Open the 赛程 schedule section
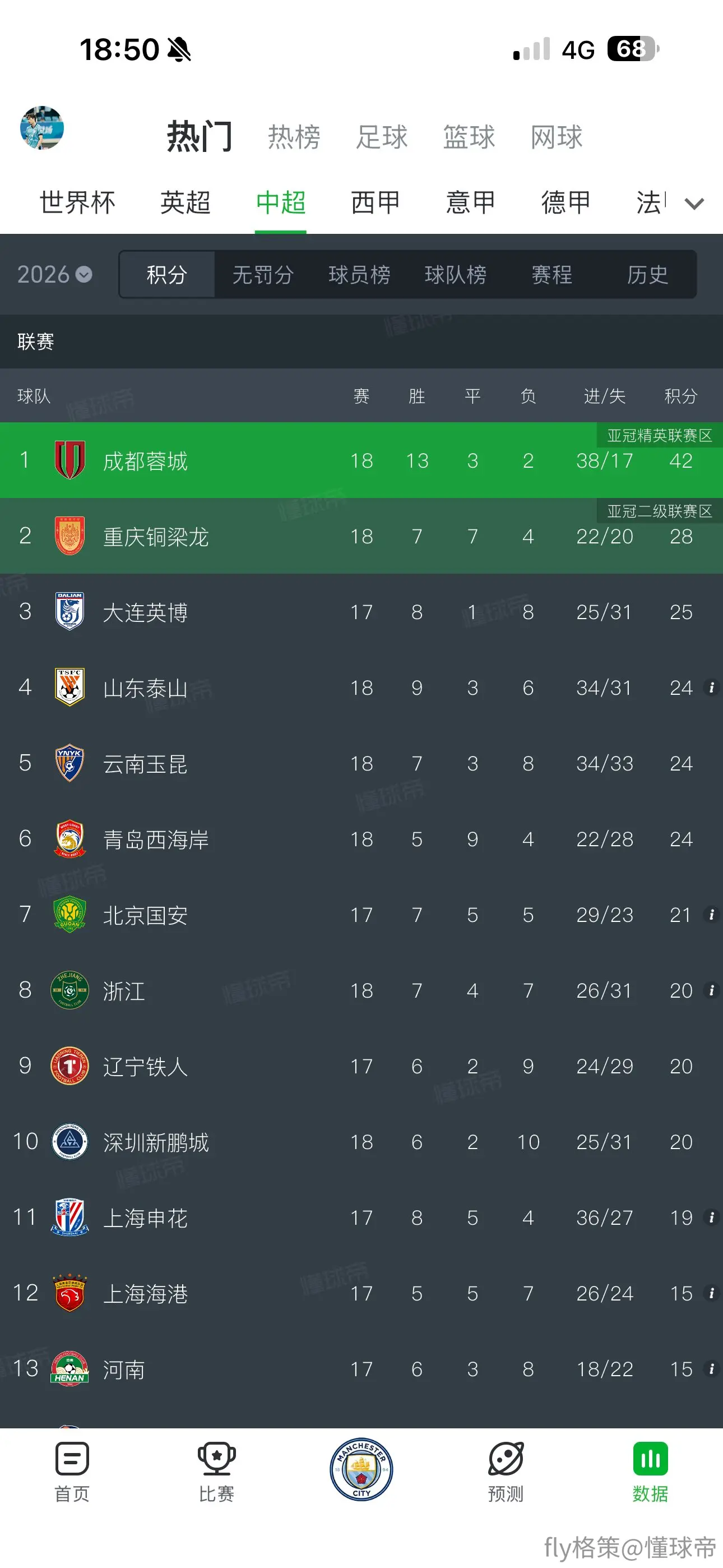 [551, 275]
